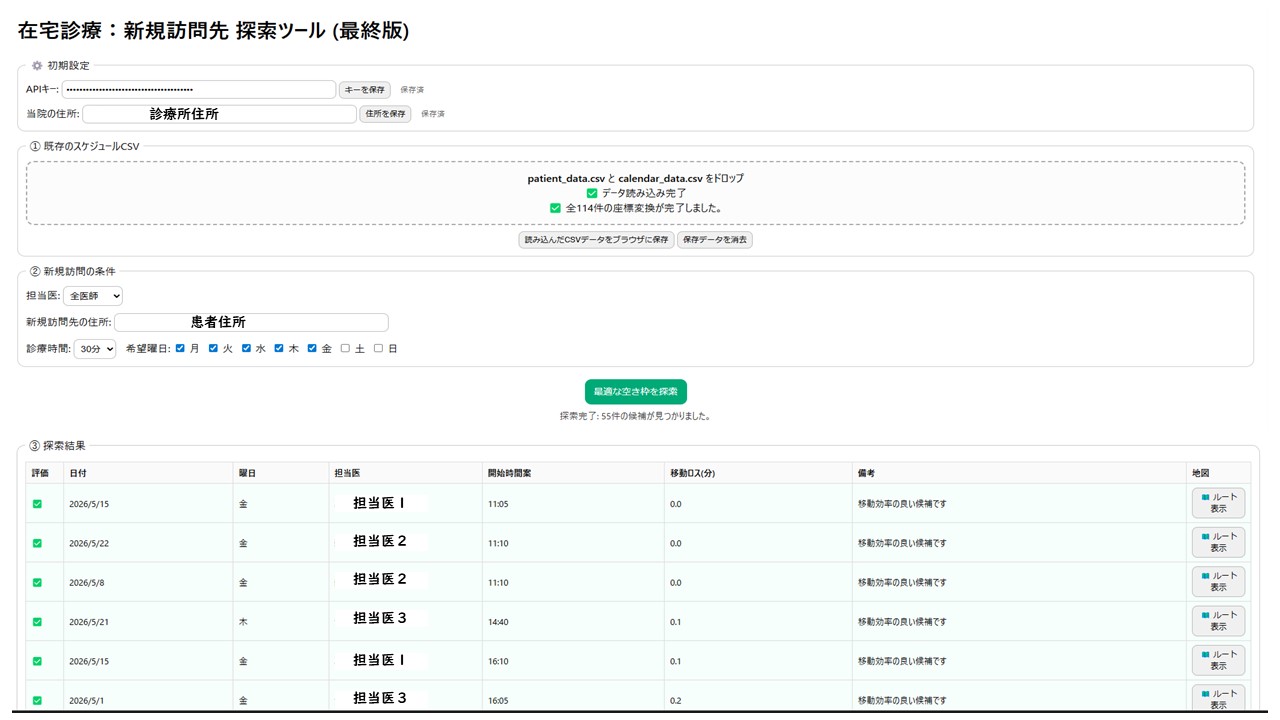Click the 評価 check icon in the 11:05 row
The width and height of the screenshot is (1280, 720).
click(x=38, y=504)
